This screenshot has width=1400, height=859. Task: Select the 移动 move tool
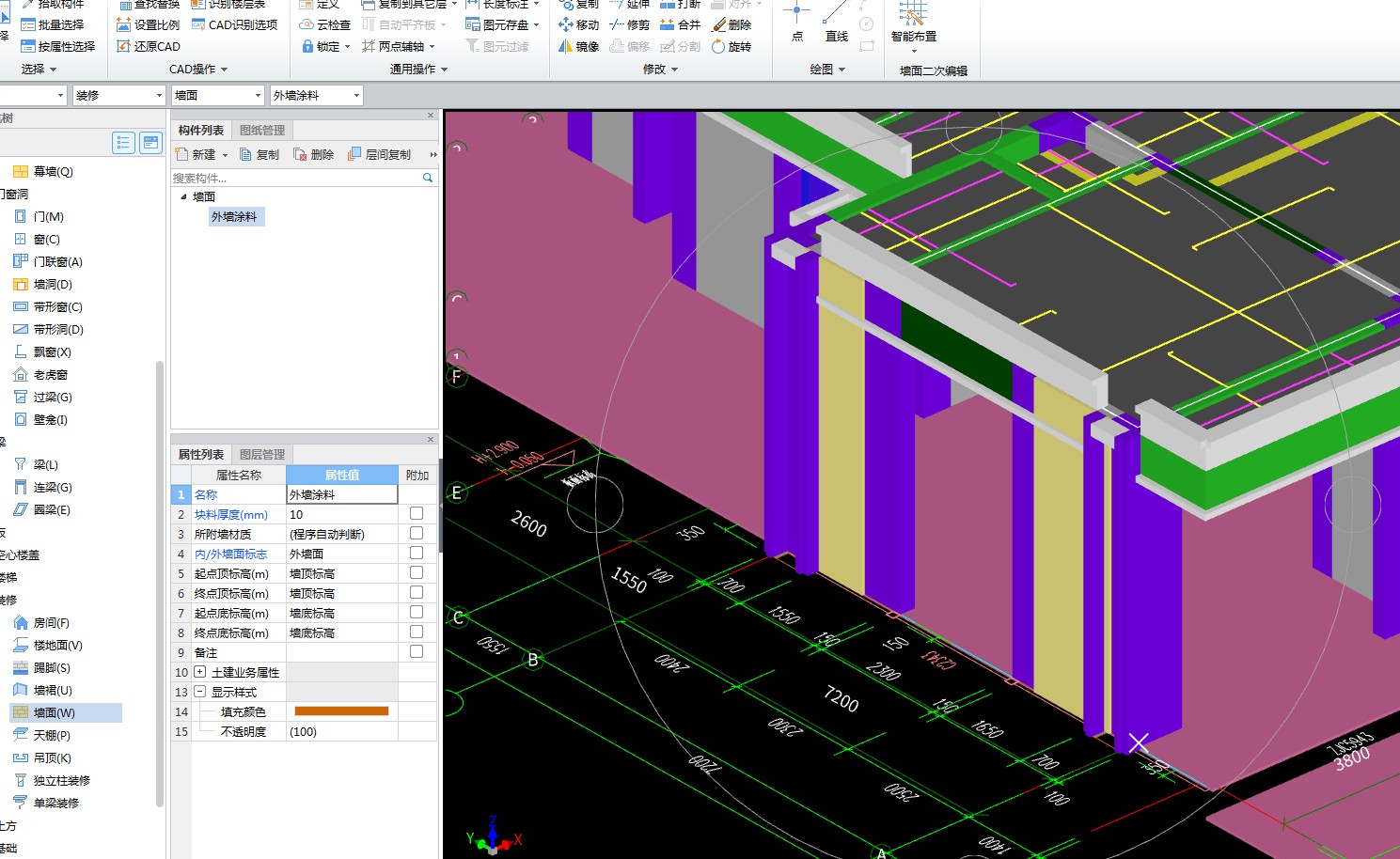(579, 25)
